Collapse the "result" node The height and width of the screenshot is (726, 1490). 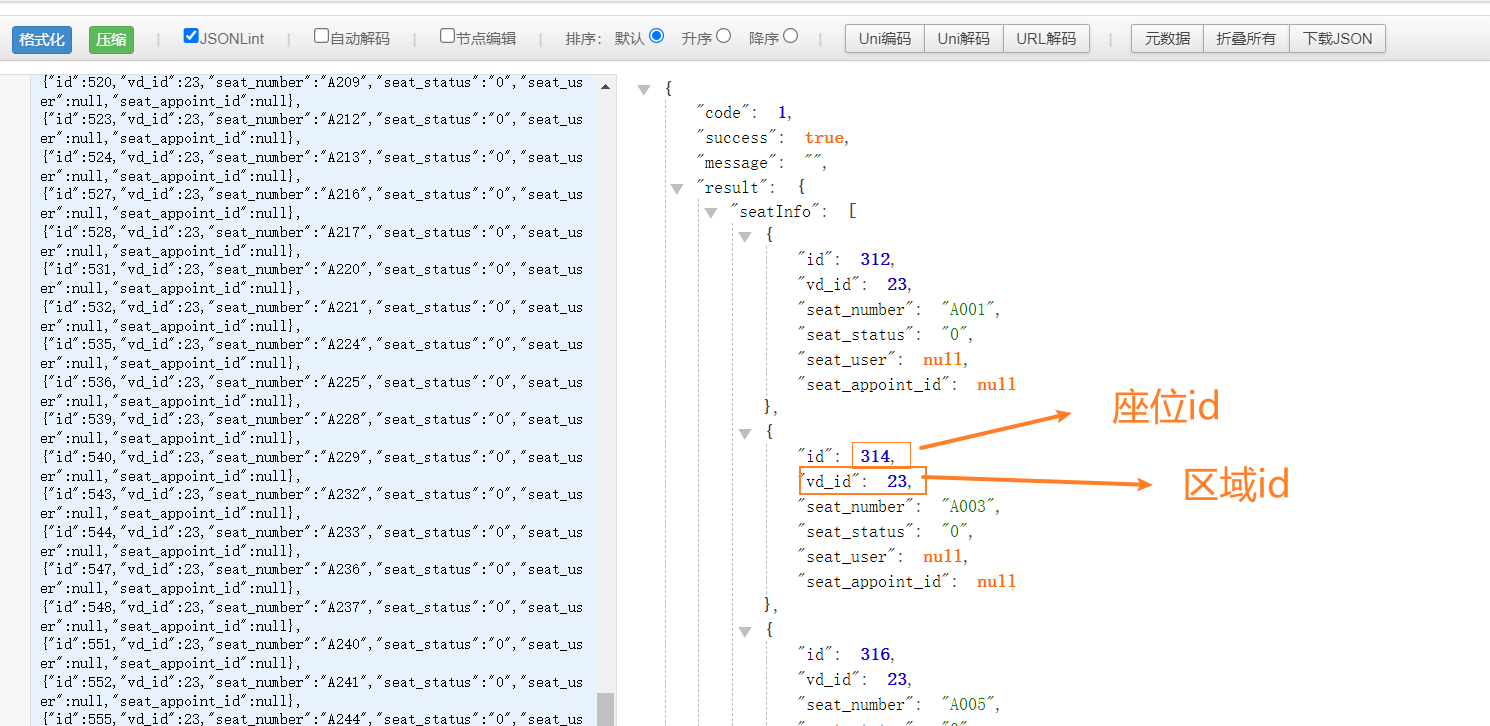(x=677, y=188)
